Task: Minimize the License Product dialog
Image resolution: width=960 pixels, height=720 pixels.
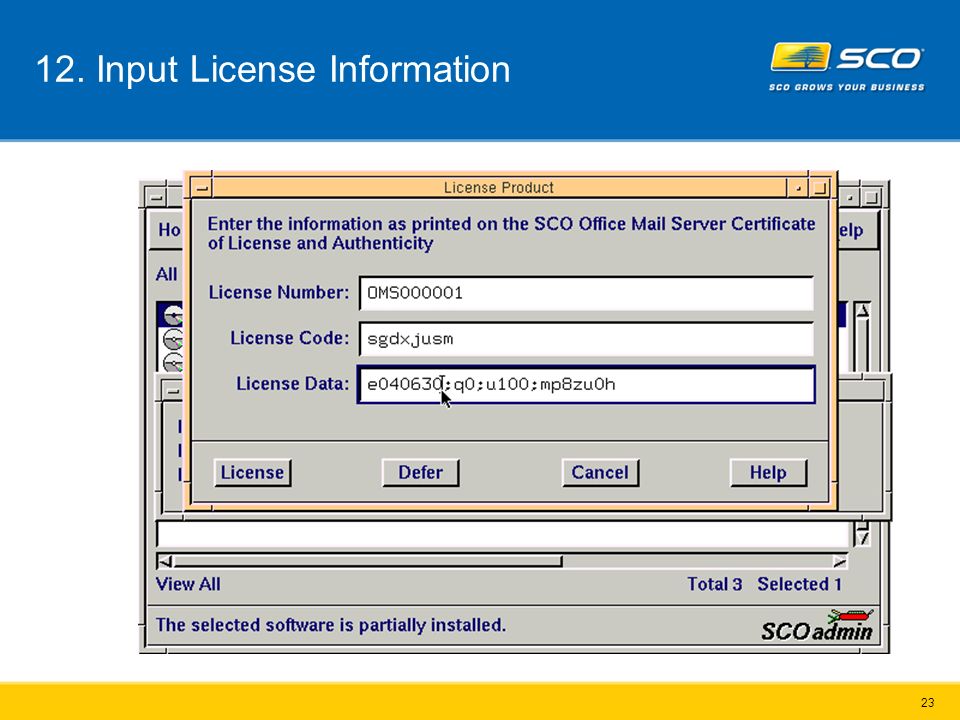Action: click(798, 187)
